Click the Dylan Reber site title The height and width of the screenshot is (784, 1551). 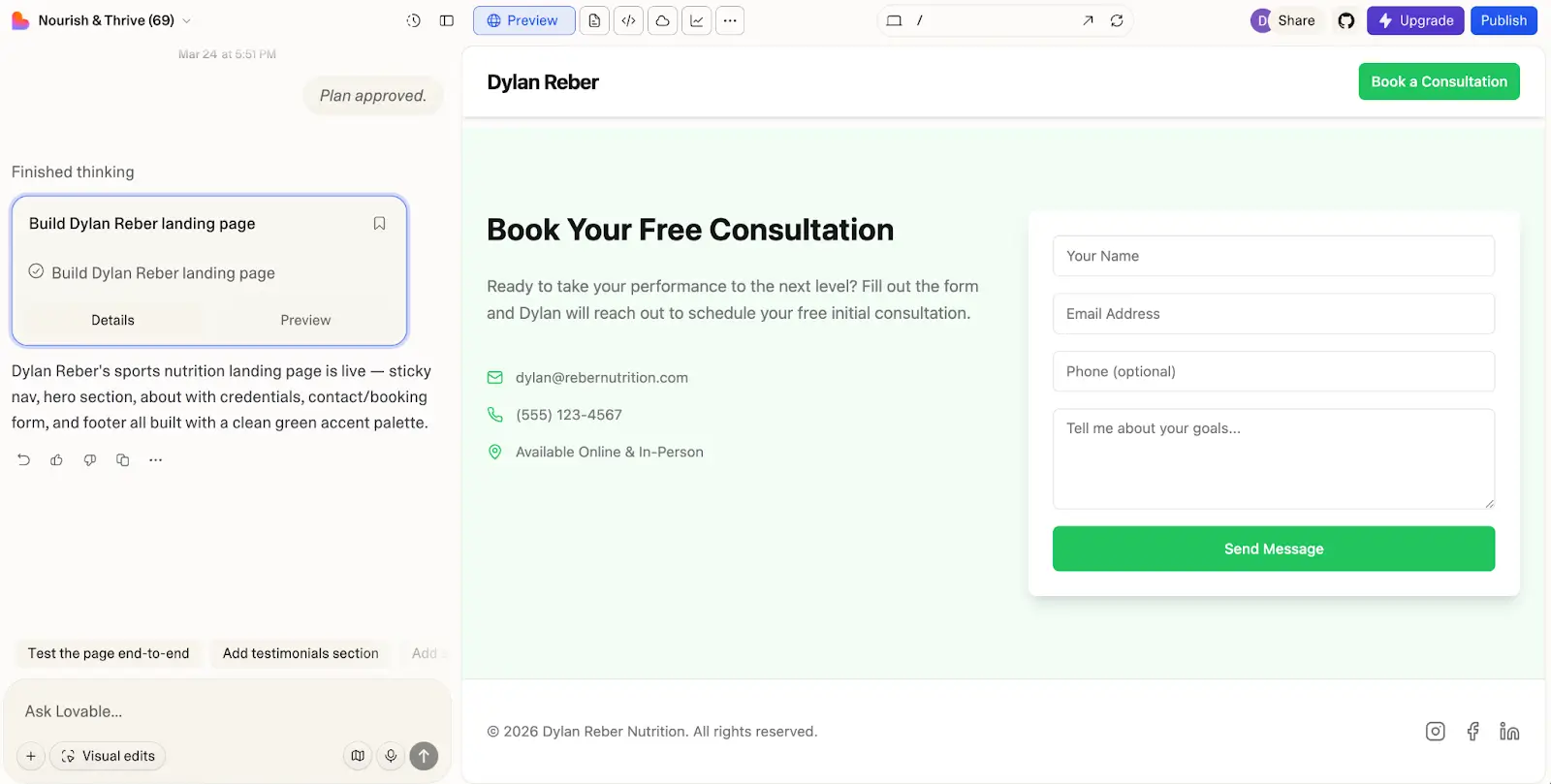[543, 82]
